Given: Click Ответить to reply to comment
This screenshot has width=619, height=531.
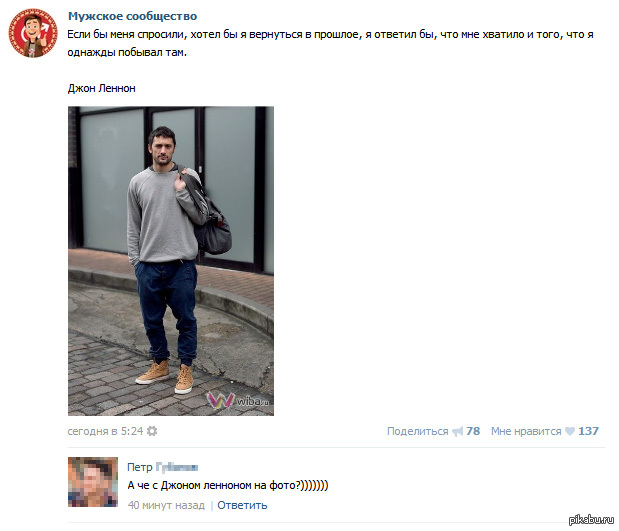Looking at the screenshot, I should pyautogui.click(x=242, y=505).
